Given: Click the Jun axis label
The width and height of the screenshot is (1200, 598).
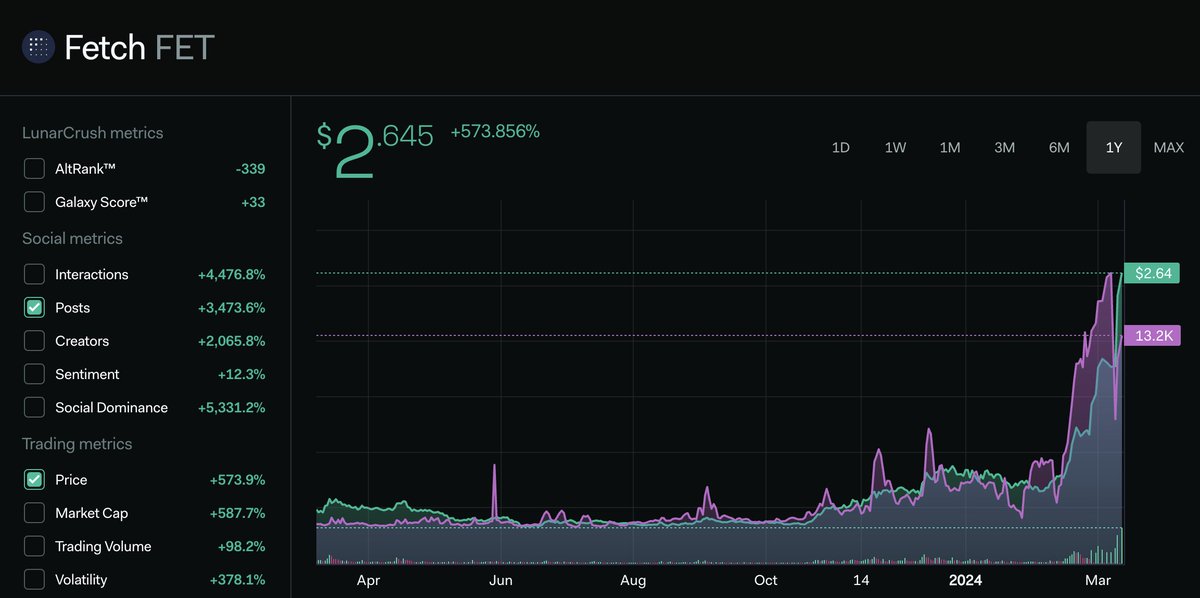Looking at the screenshot, I should (501, 580).
